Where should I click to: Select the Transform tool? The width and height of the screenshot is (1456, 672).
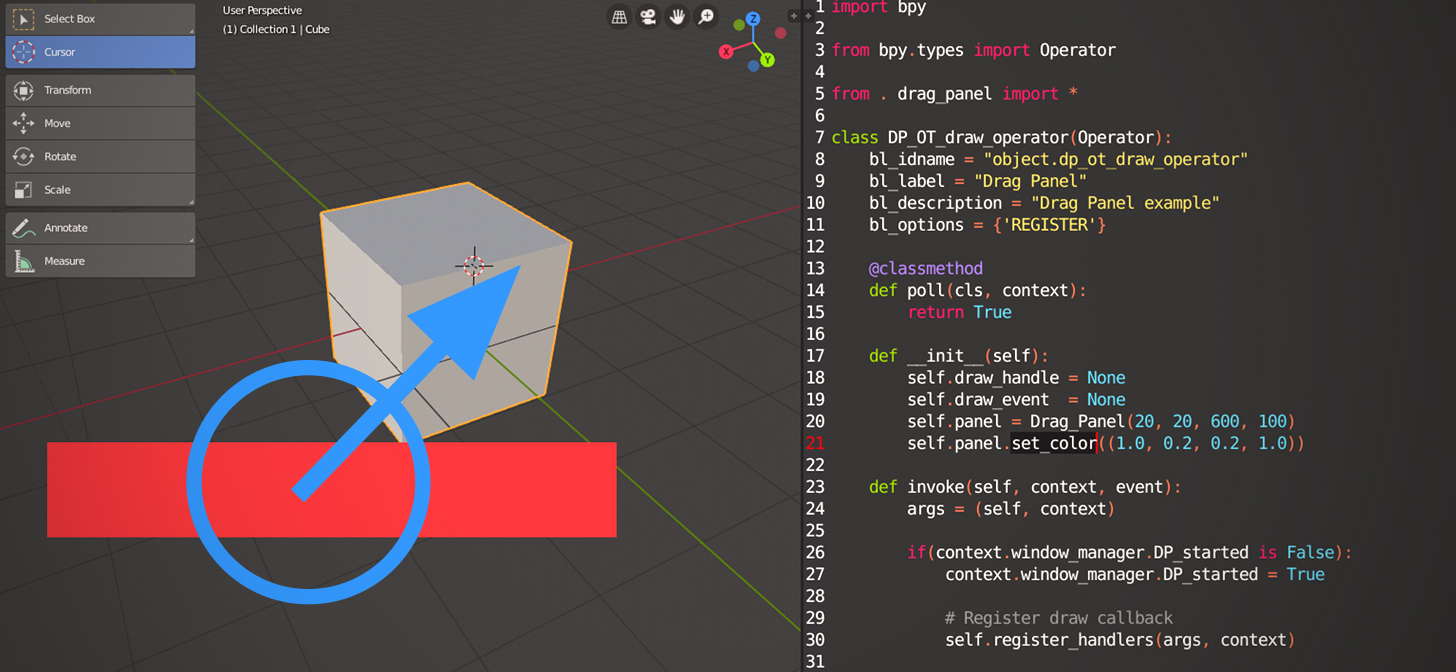100,90
